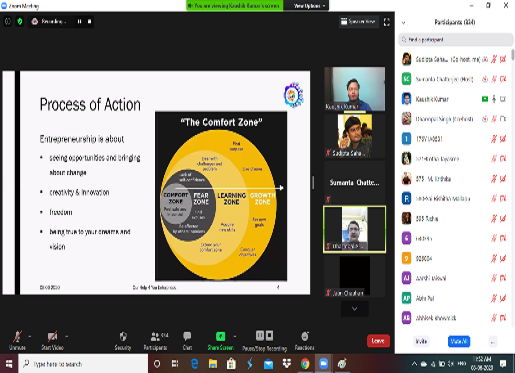Unmute the microphone in the meeting toolbar
Screen dimensions: 515x373
(17, 340)
